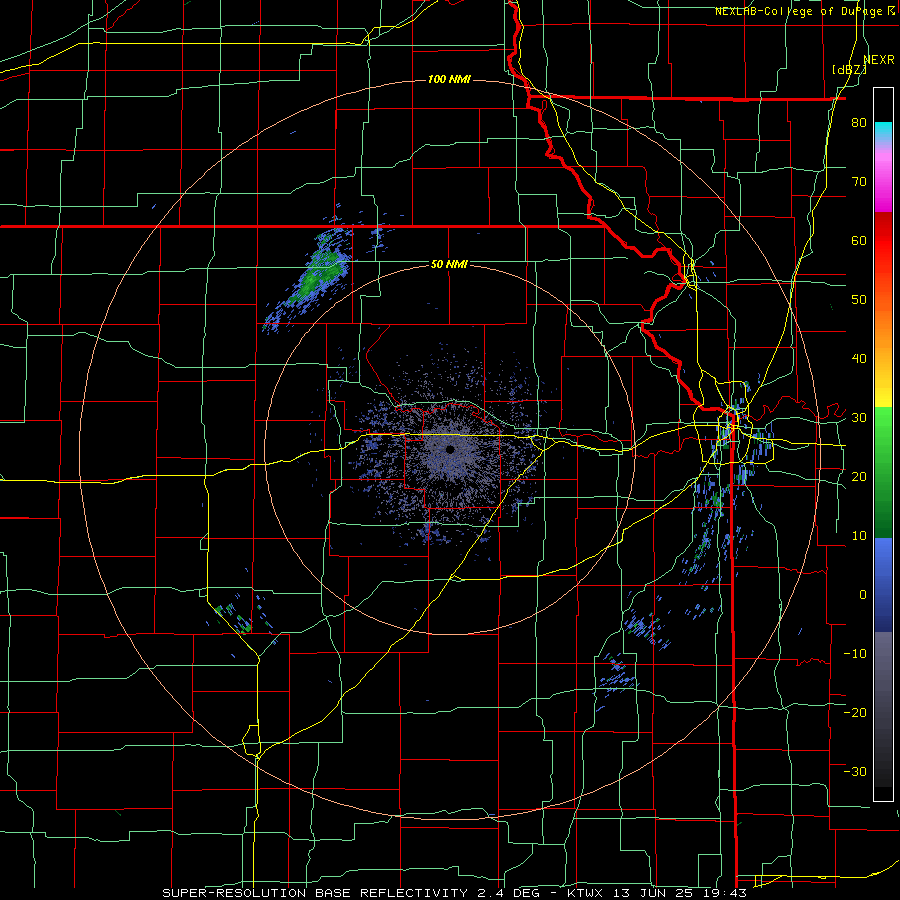Click the 40 value on the dBZ scale
This screenshot has width=900, height=900.
[859, 359]
